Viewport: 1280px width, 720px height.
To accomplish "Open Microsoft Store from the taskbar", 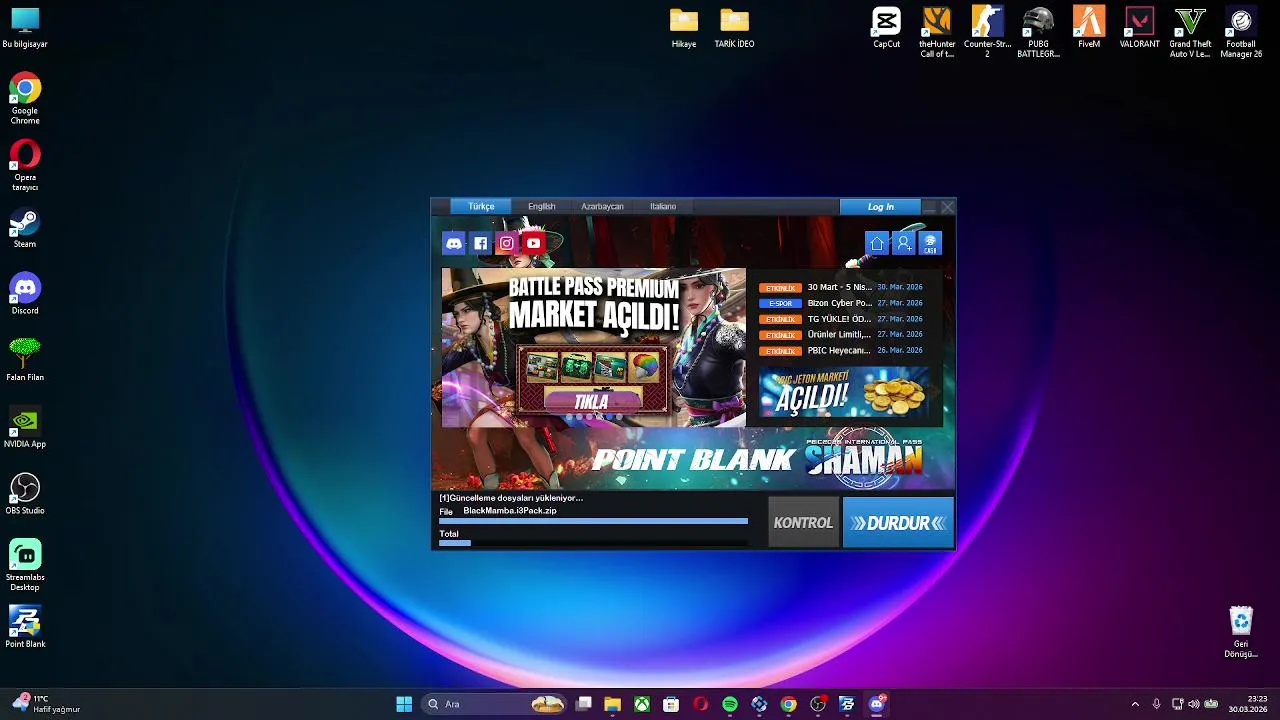I will [671, 704].
